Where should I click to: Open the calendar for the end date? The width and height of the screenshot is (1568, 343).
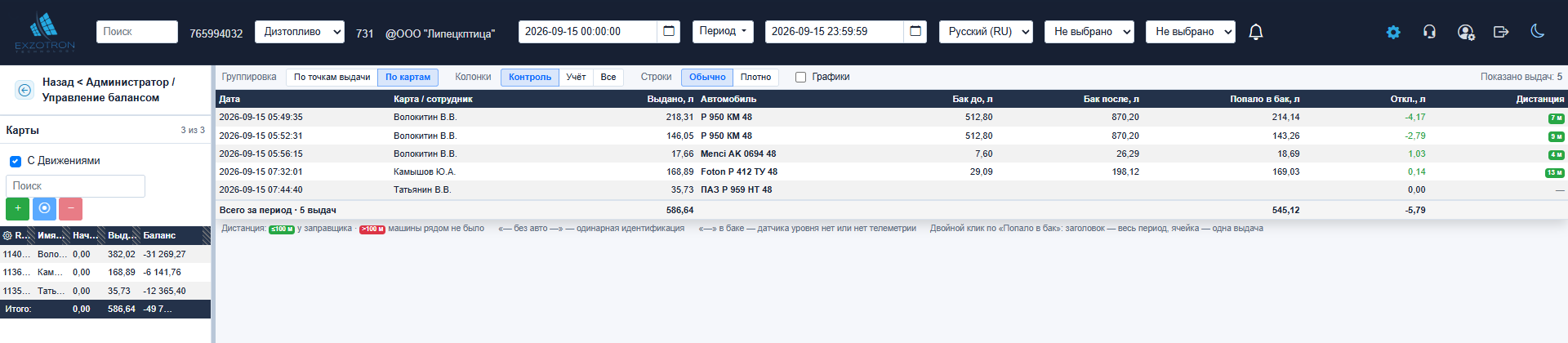(915, 32)
